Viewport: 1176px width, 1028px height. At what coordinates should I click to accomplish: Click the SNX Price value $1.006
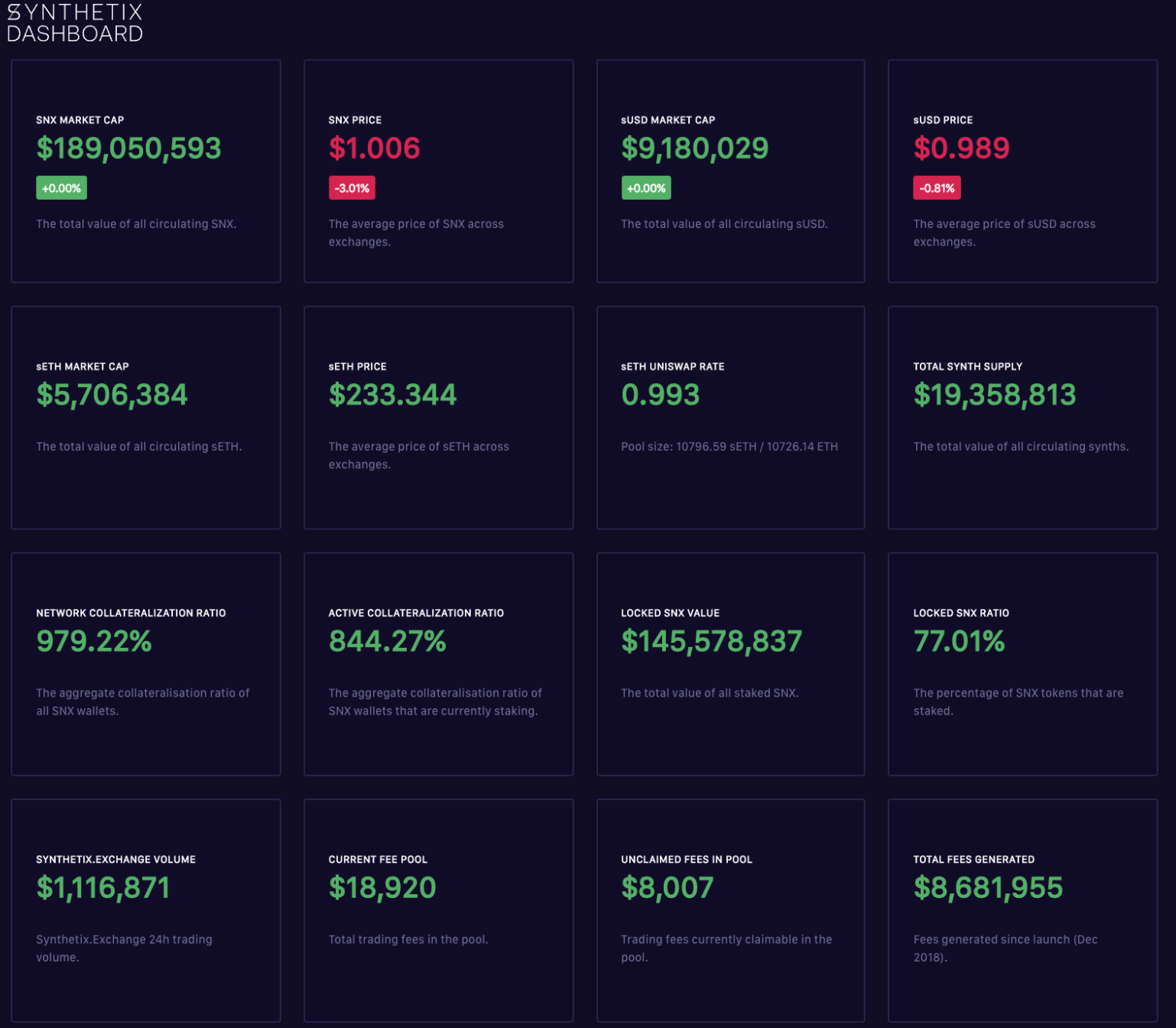pos(374,148)
